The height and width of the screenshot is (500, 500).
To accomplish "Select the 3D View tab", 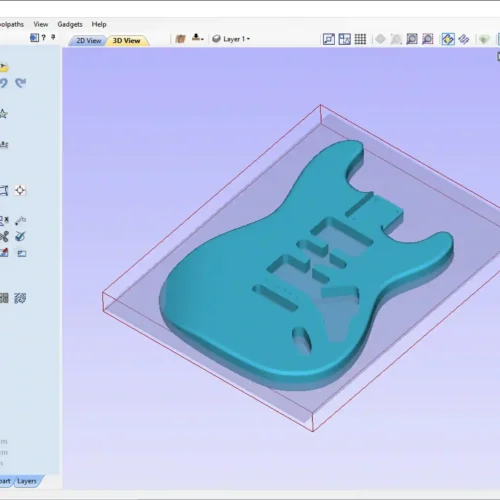I will click(127, 41).
